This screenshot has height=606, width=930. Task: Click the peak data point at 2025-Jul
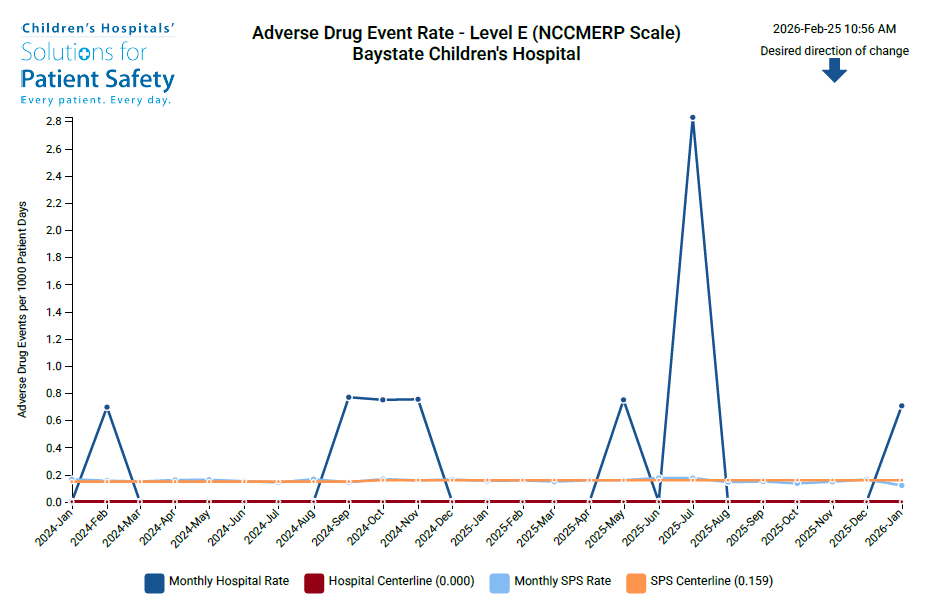pyautogui.click(x=692, y=117)
